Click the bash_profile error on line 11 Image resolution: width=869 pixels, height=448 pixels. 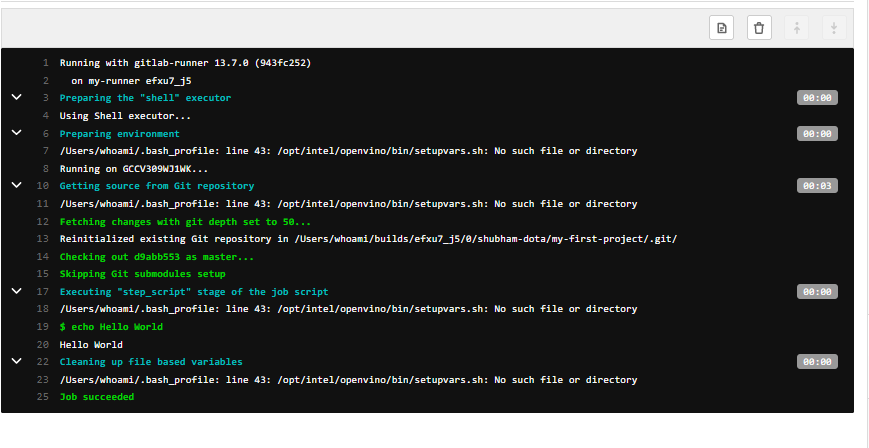(x=349, y=204)
